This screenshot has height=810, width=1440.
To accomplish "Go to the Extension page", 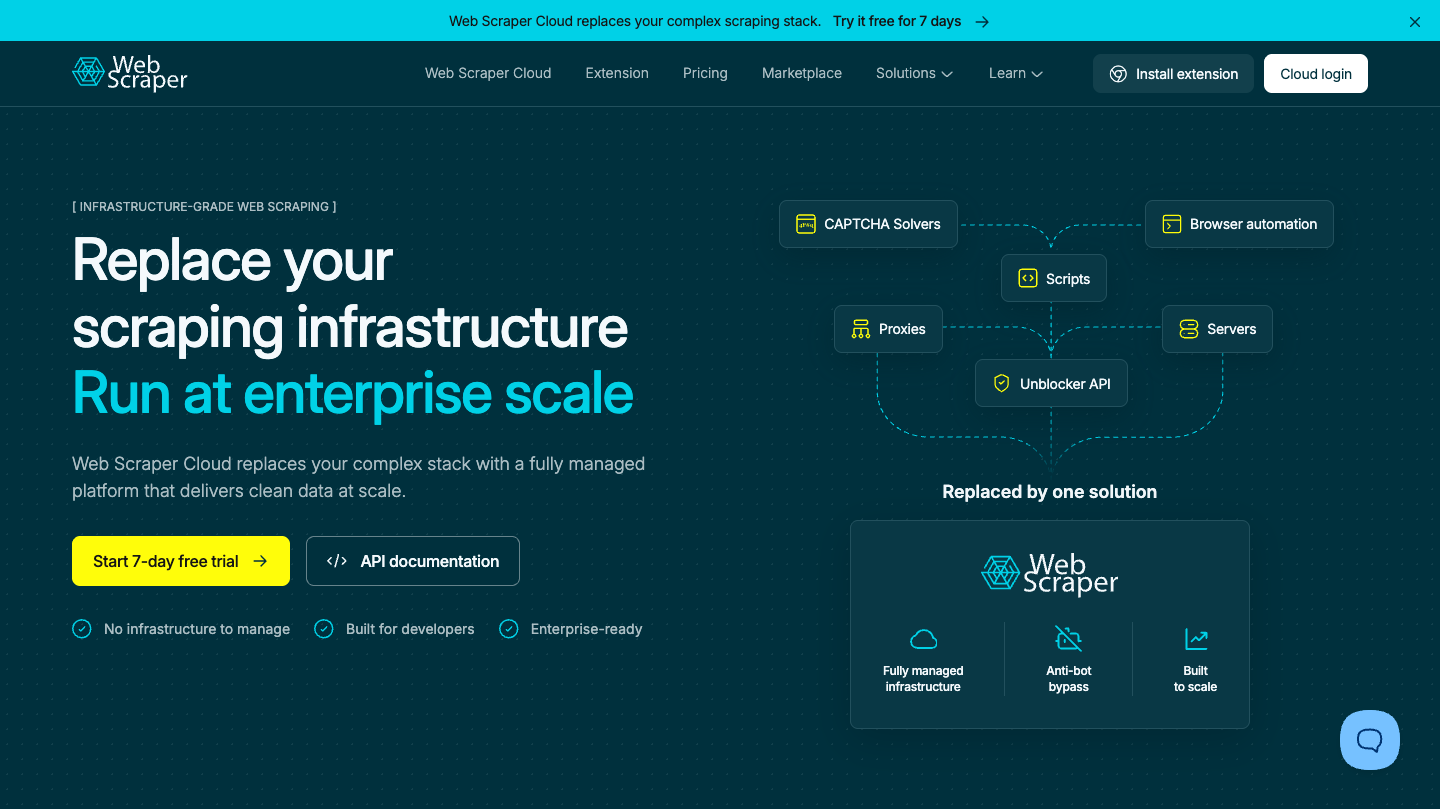I will [617, 73].
